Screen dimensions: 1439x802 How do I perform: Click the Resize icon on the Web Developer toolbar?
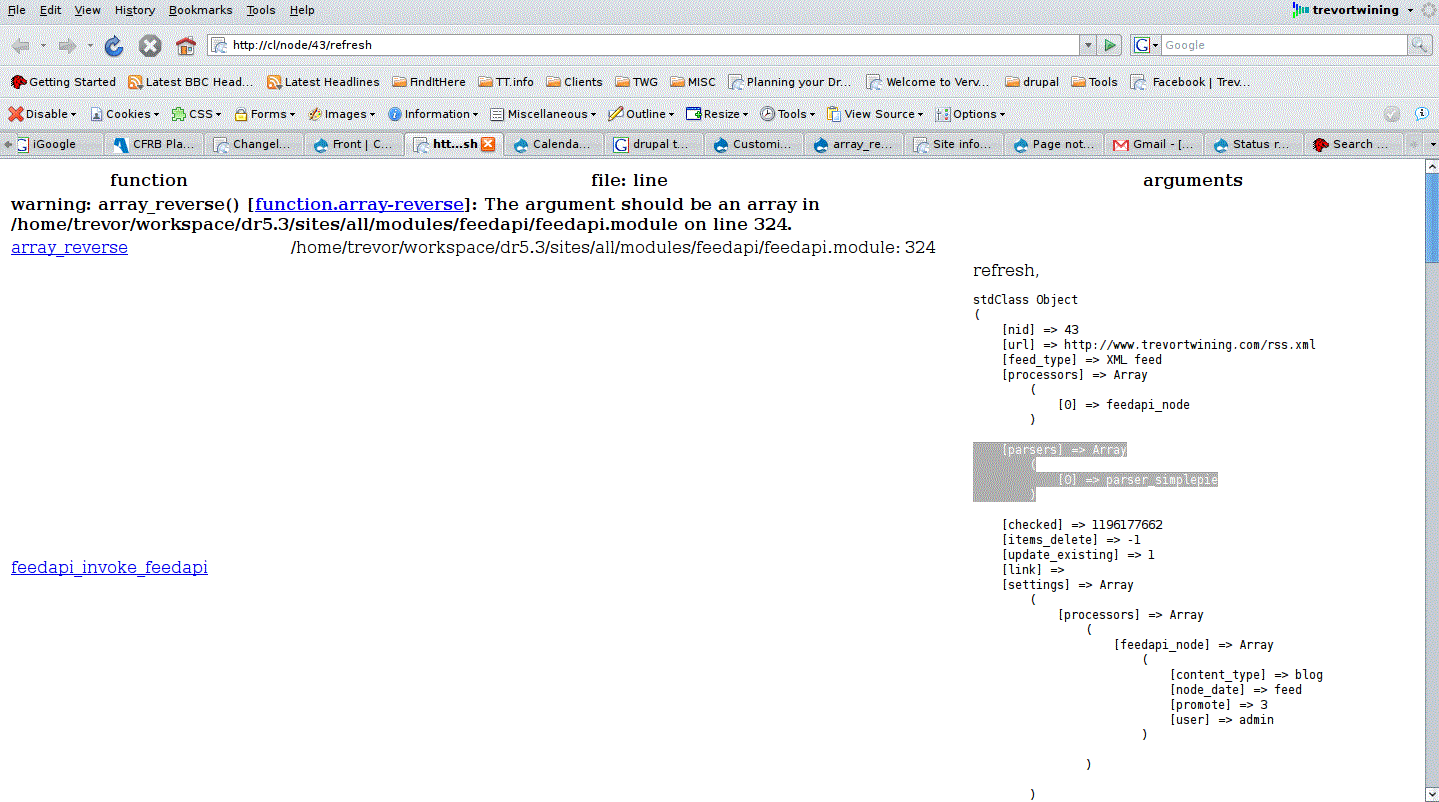pos(716,113)
